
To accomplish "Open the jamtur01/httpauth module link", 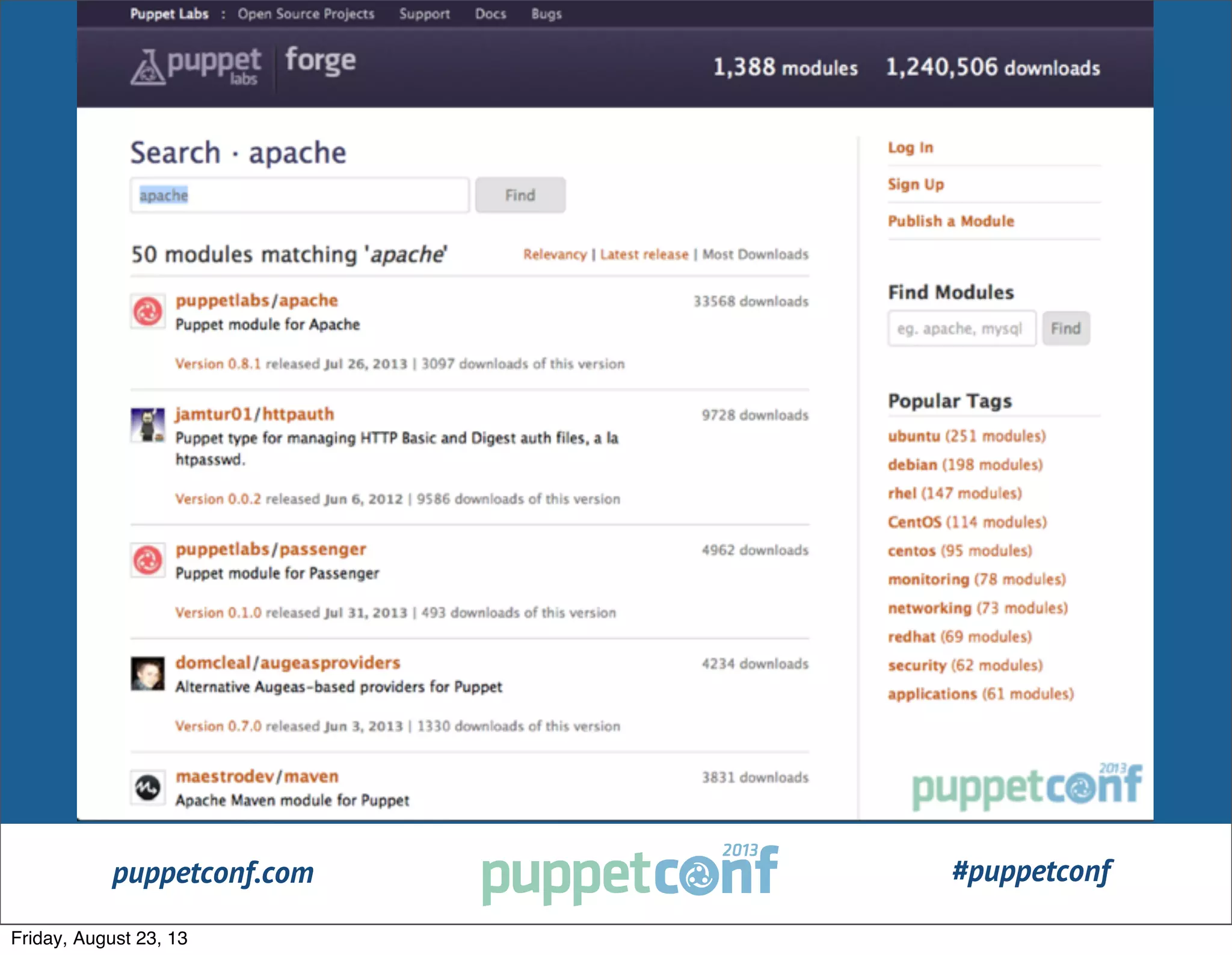I will click(x=254, y=414).
